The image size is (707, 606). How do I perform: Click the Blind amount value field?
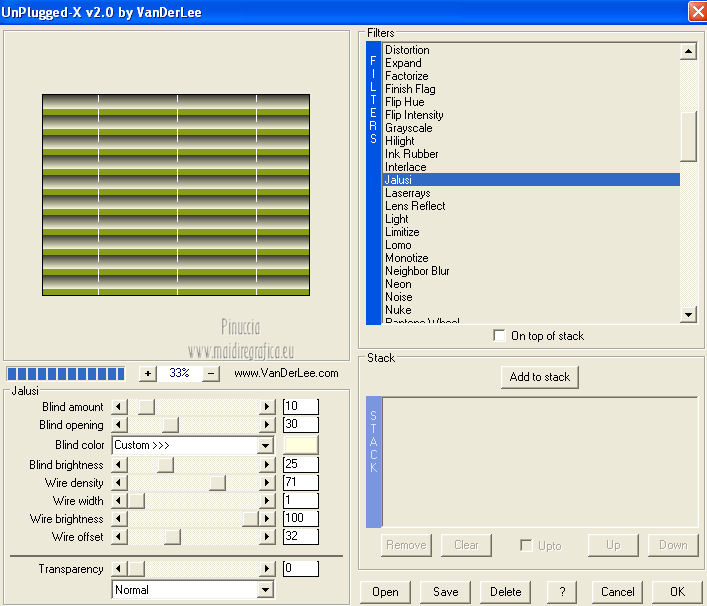pyautogui.click(x=301, y=406)
